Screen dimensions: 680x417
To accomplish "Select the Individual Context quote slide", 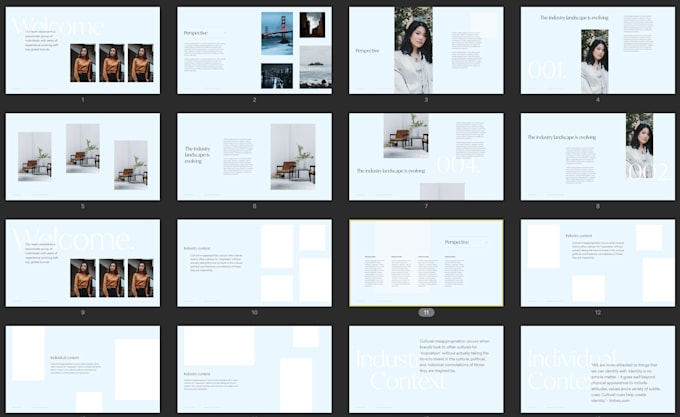I will [x=598, y=369].
